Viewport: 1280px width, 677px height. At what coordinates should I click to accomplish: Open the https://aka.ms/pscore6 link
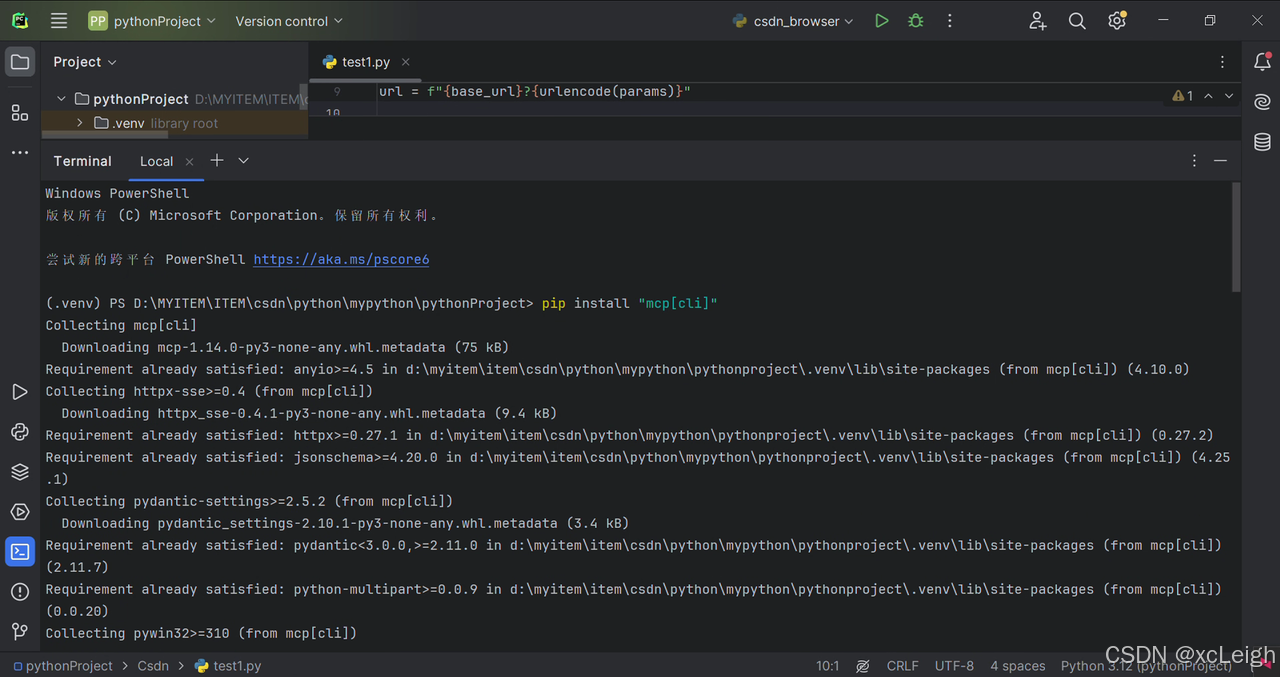[341, 259]
